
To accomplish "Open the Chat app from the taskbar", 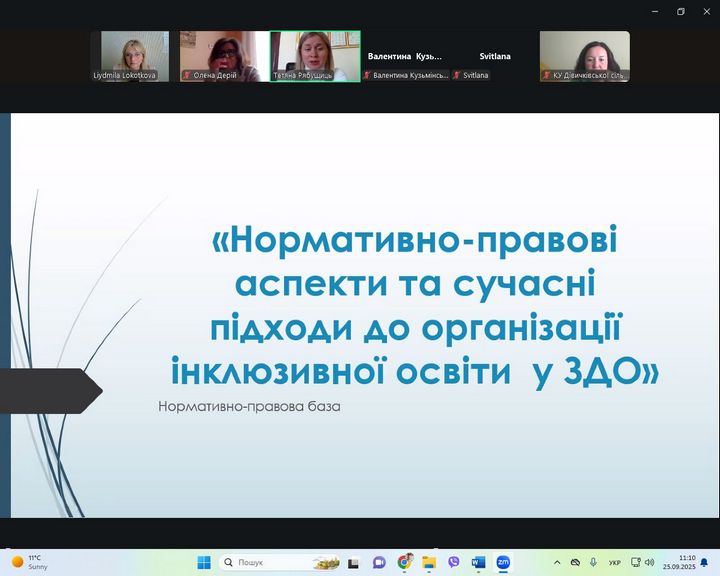I will coord(379,562).
